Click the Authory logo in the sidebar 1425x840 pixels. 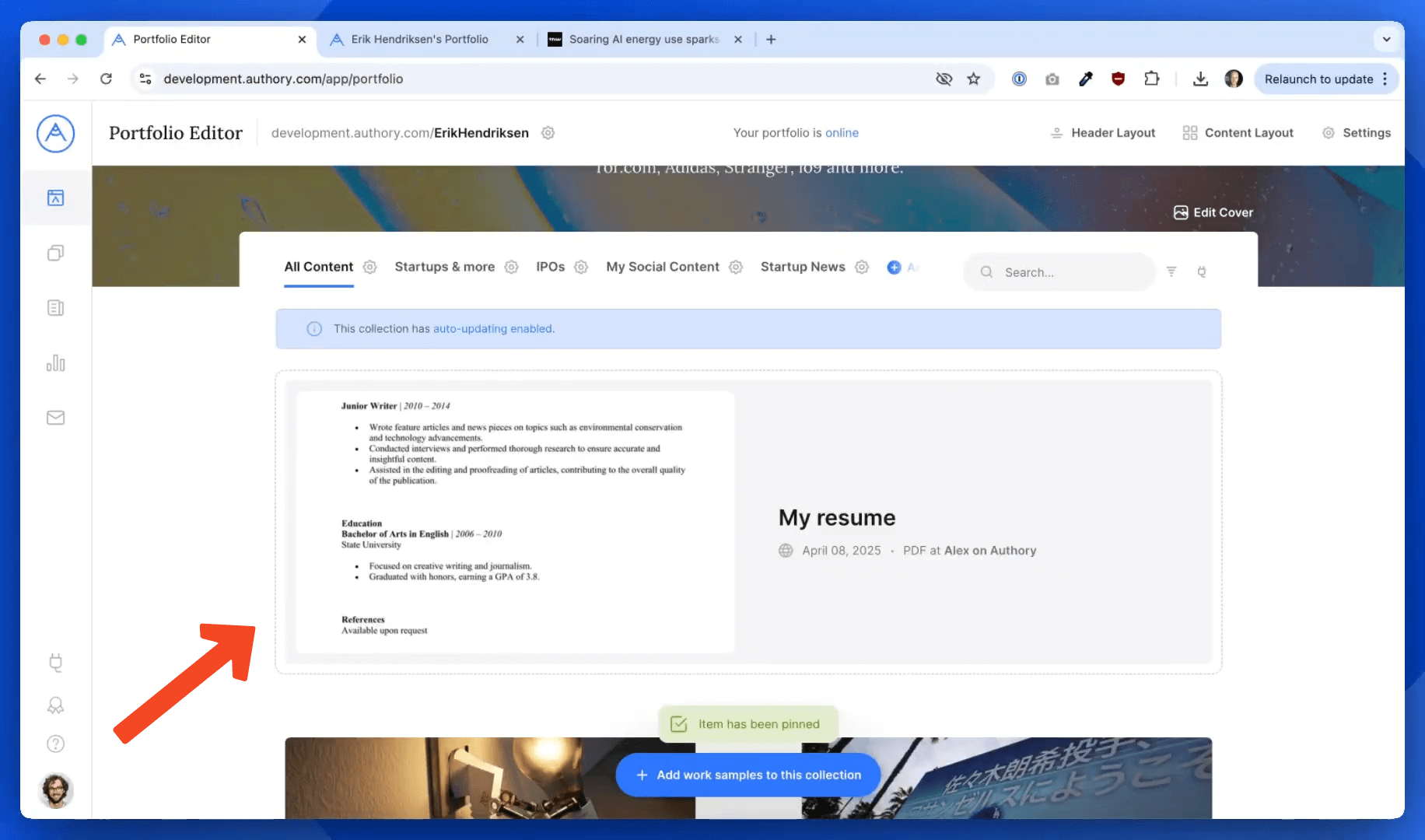(55, 134)
